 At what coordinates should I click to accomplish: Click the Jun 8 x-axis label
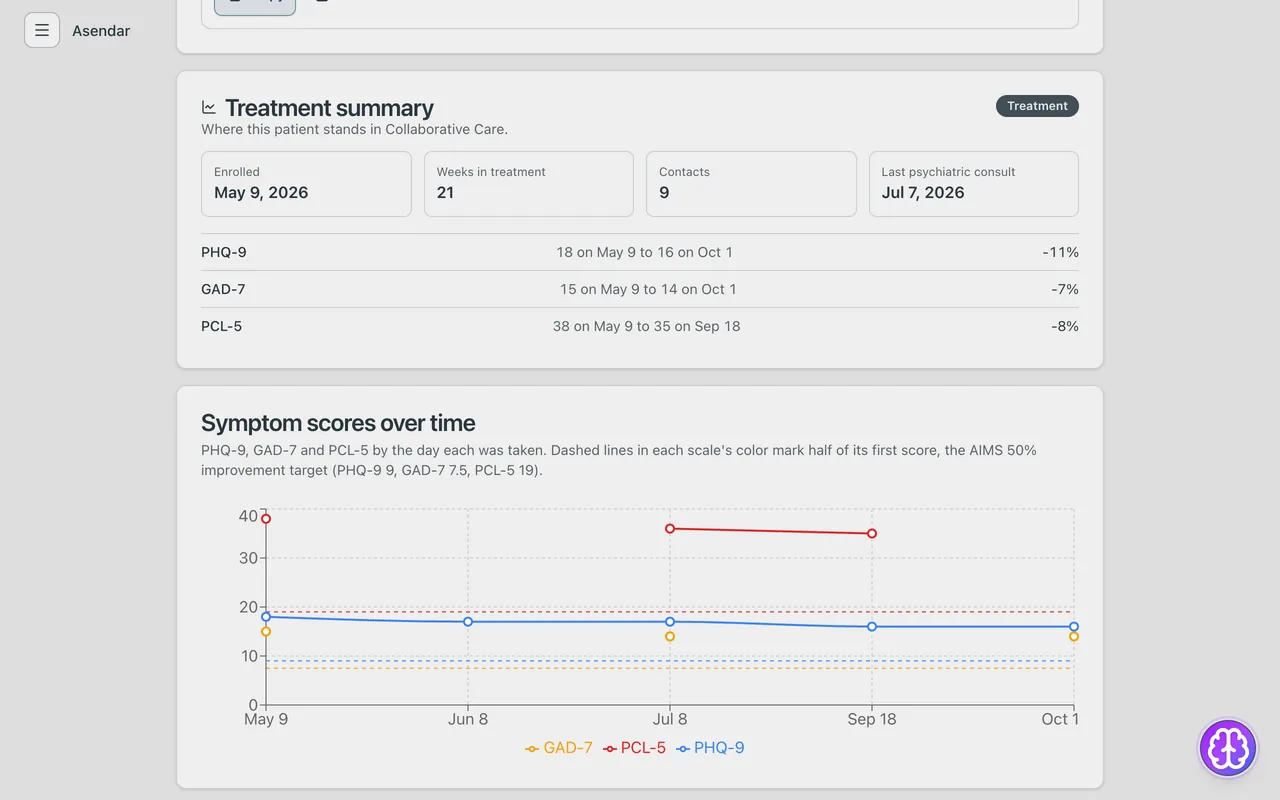click(x=468, y=719)
